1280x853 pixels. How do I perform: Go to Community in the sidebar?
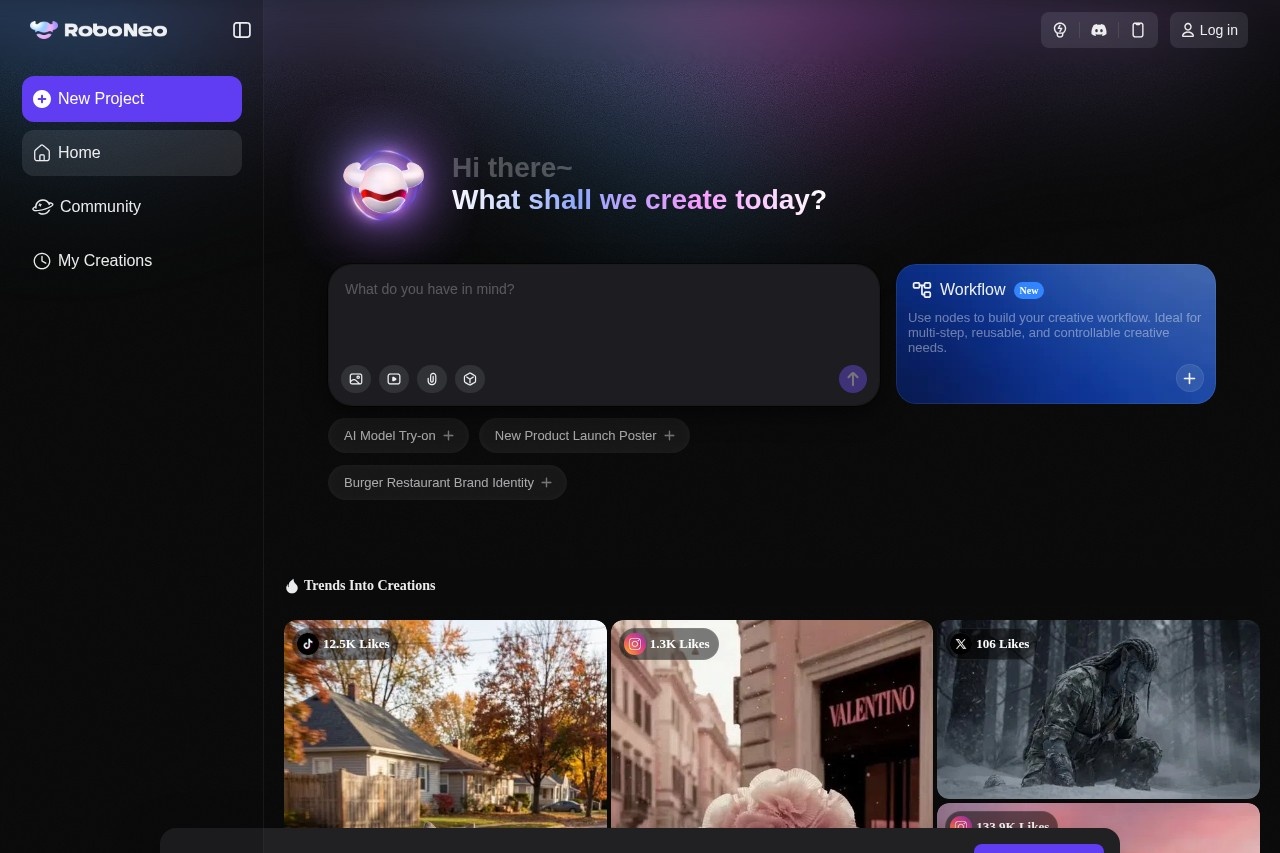coord(100,207)
